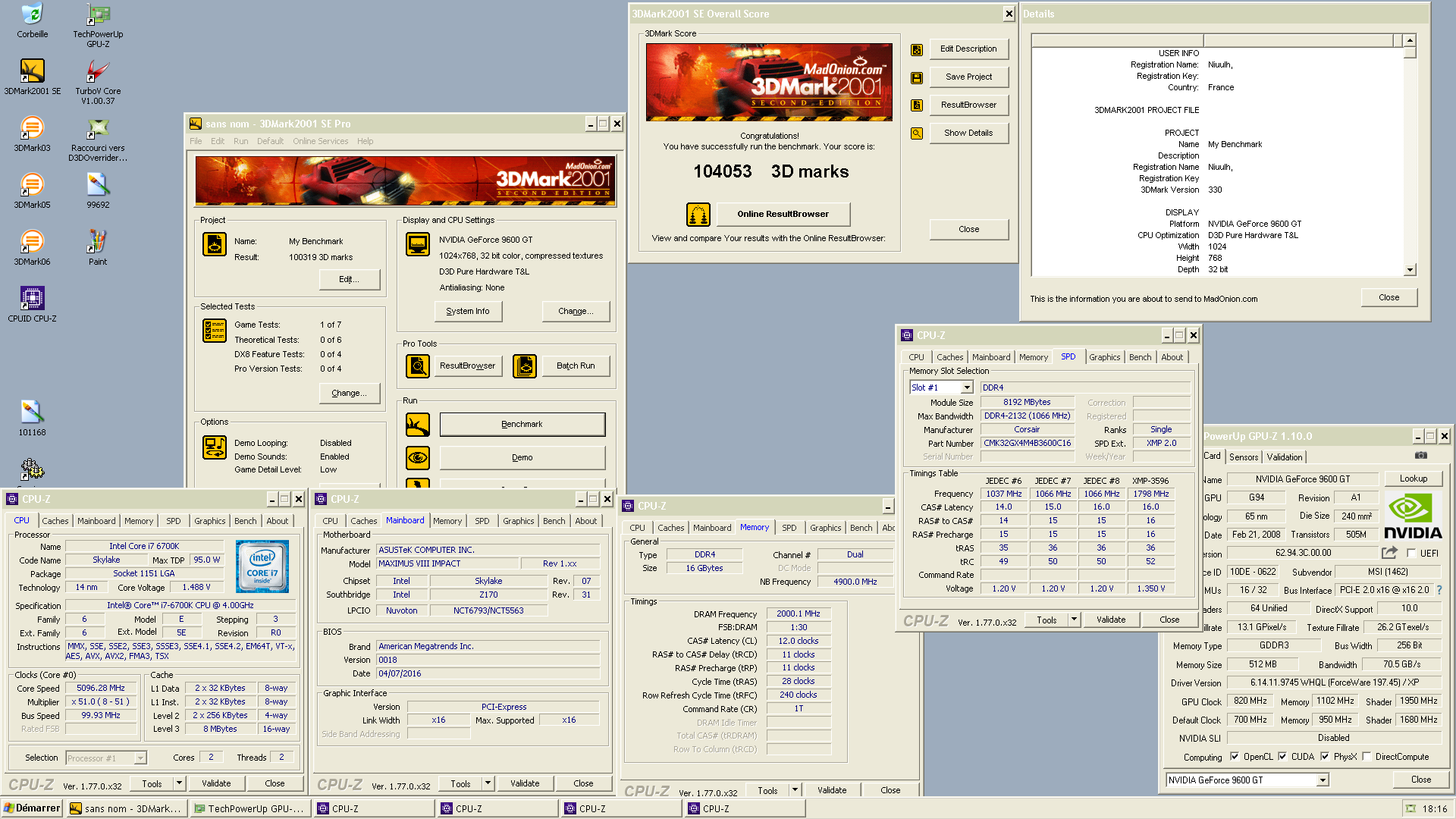
Task: Click Close button in Details window
Action: pyautogui.click(x=1389, y=298)
